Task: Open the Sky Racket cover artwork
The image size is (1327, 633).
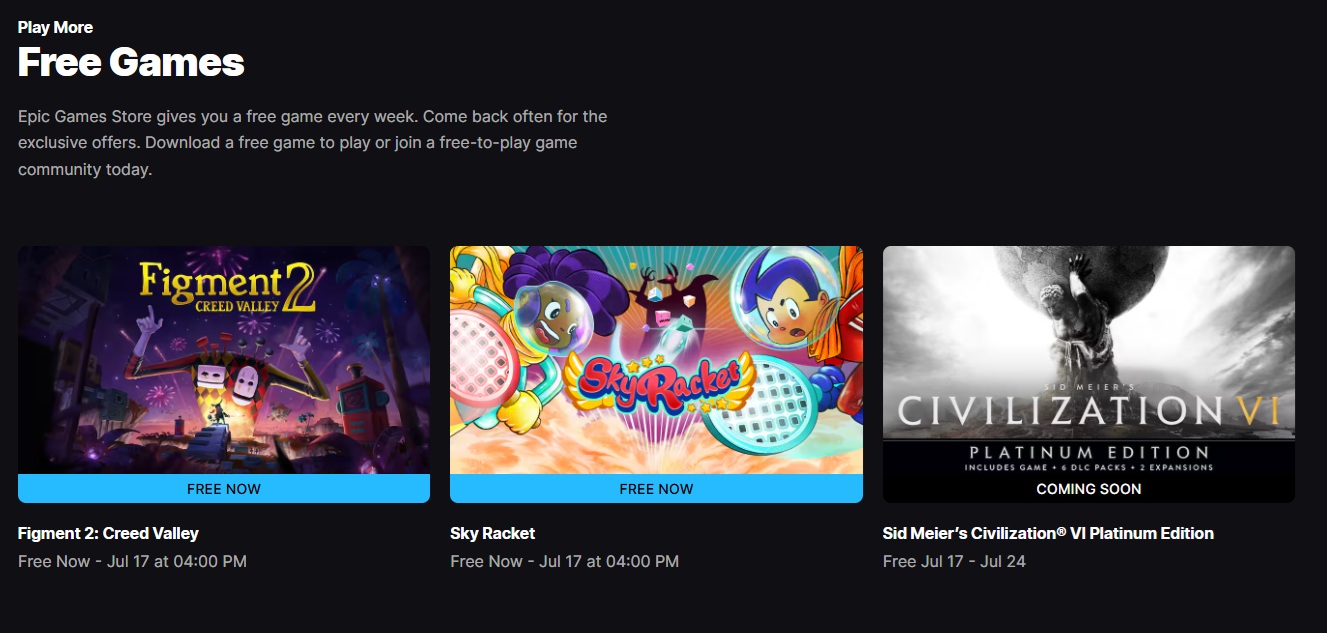Action: (656, 360)
